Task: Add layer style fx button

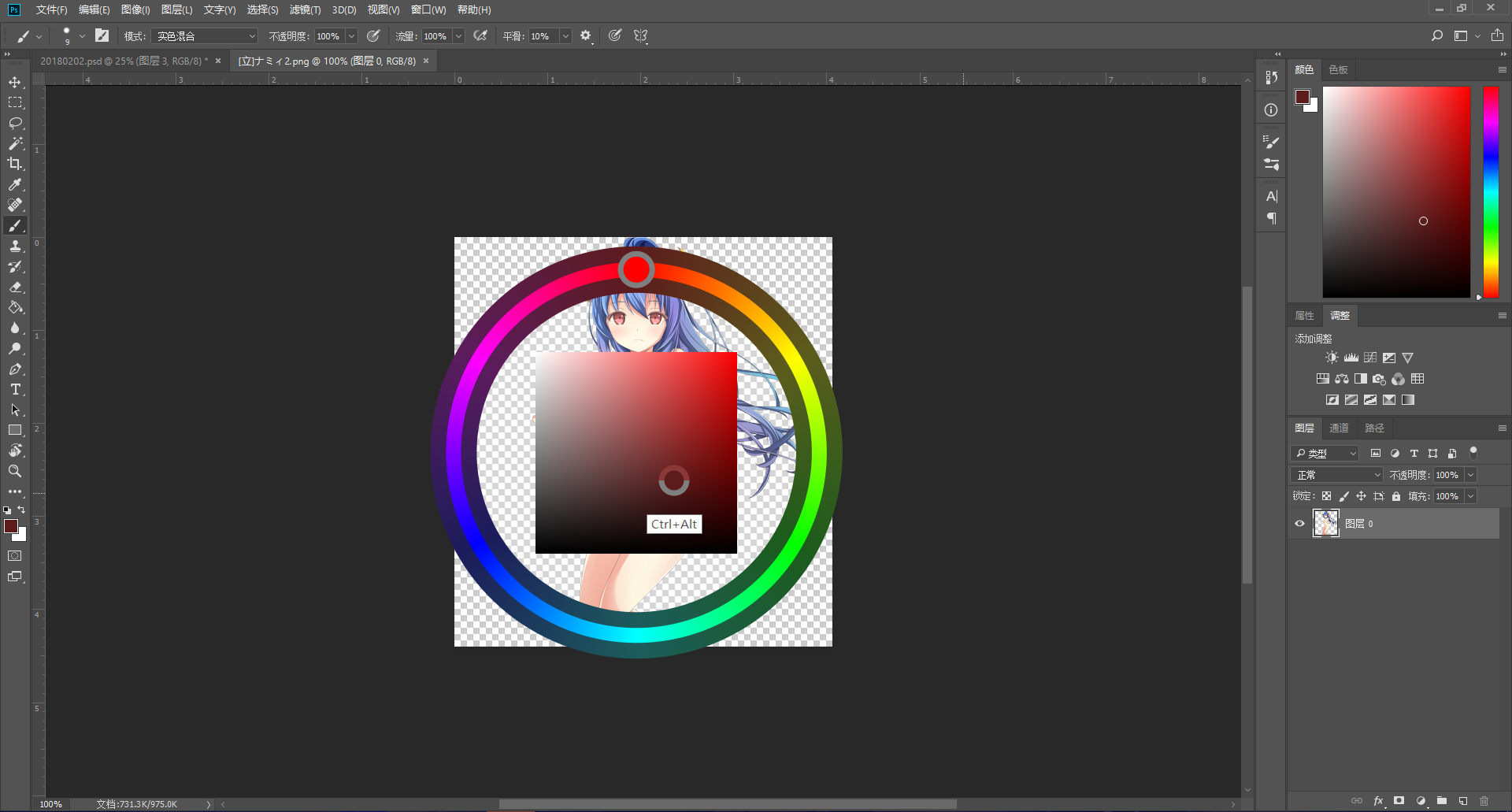Action: point(1378,800)
